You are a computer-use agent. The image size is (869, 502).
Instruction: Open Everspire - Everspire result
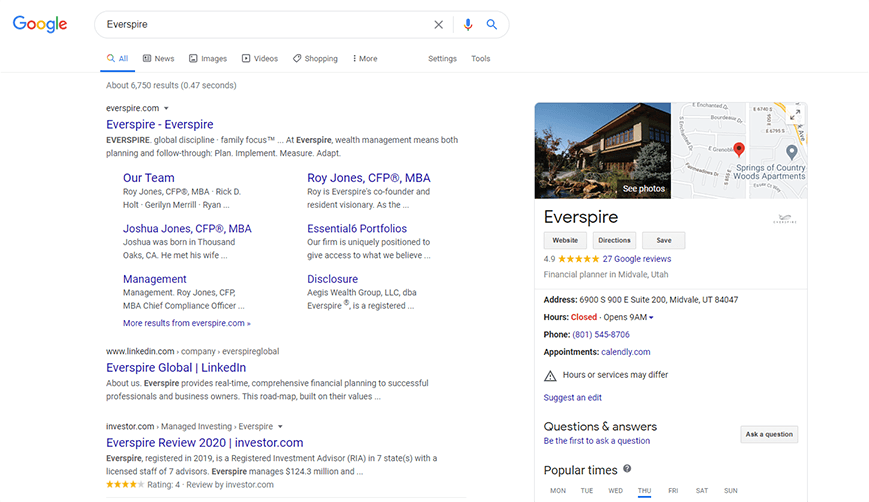(160, 125)
